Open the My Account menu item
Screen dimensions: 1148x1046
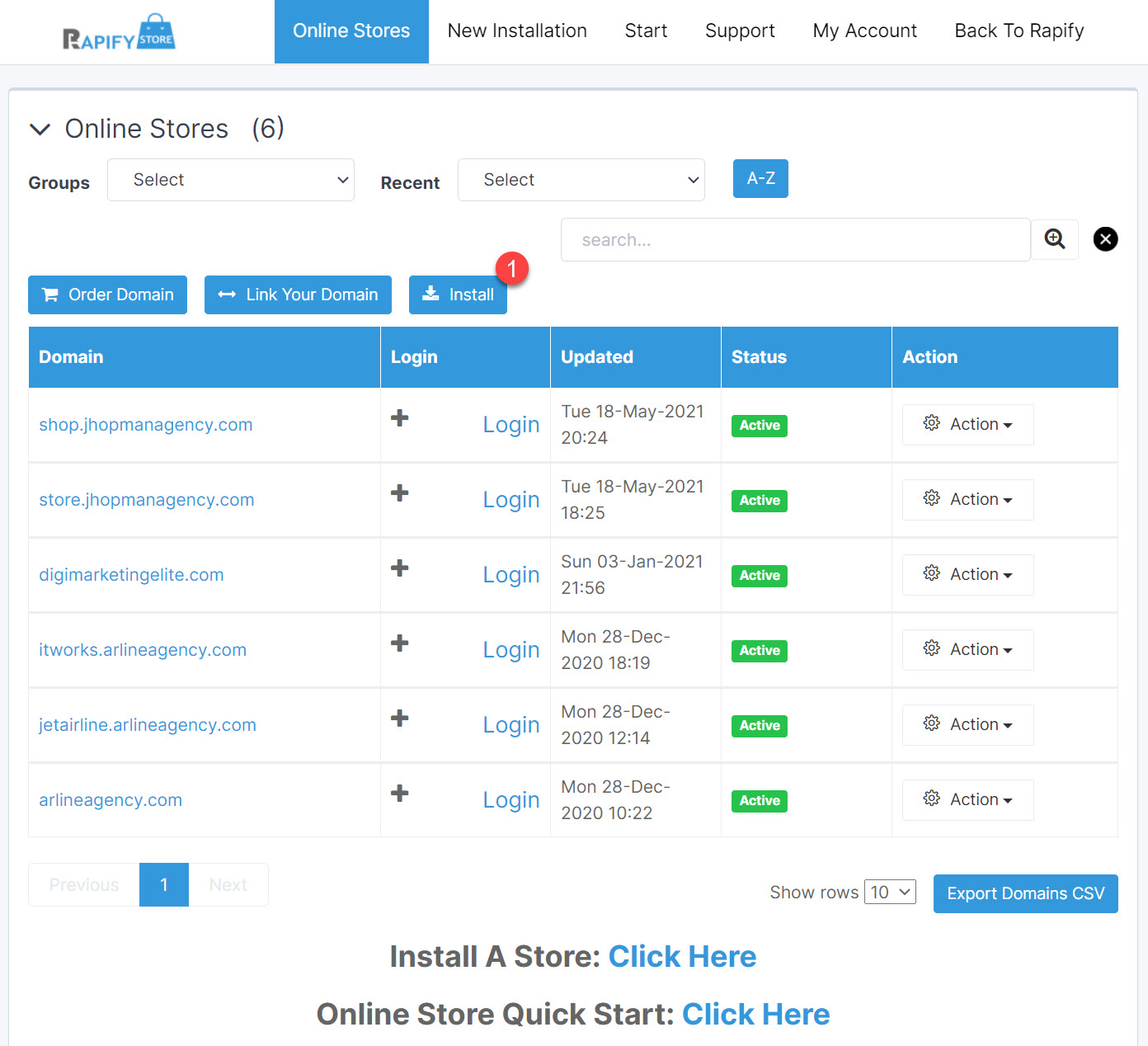tap(864, 31)
